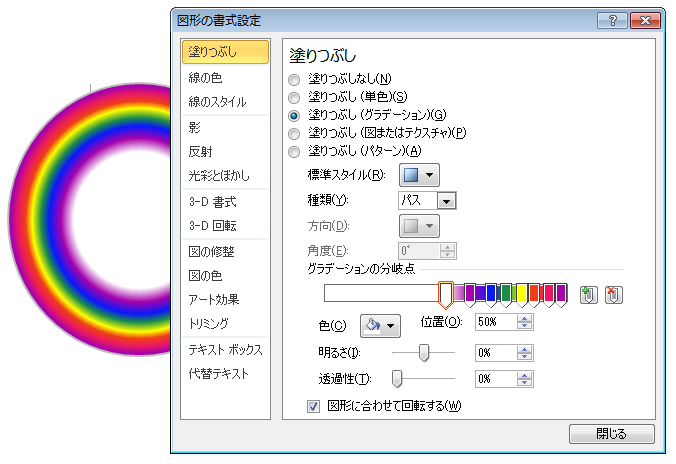This screenshot has width=676, height=464.
Task: Switch to 図の色 category
Action: click(x=225, y=276)
